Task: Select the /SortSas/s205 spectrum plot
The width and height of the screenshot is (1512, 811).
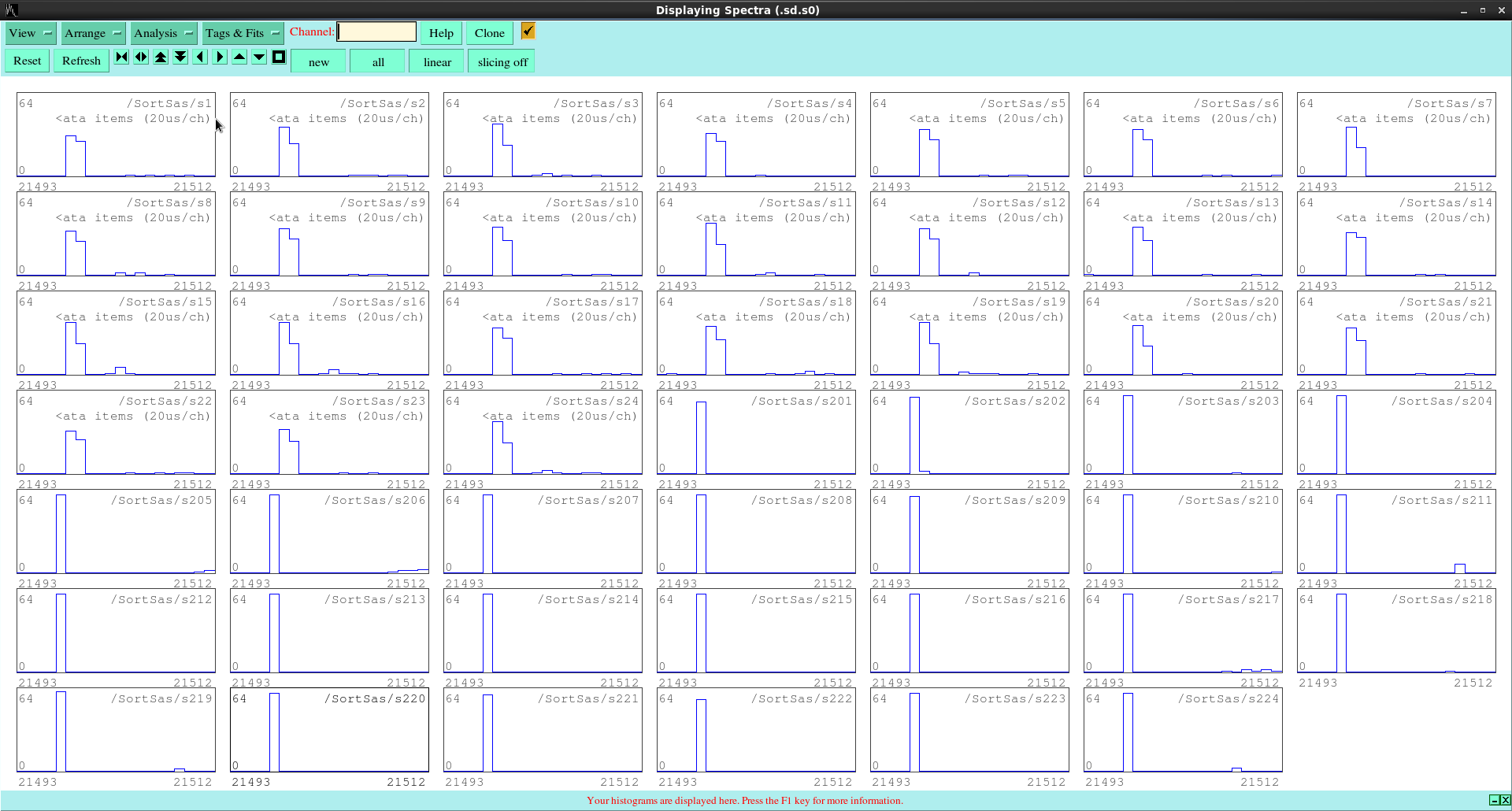Action: (x=116, y=531)
